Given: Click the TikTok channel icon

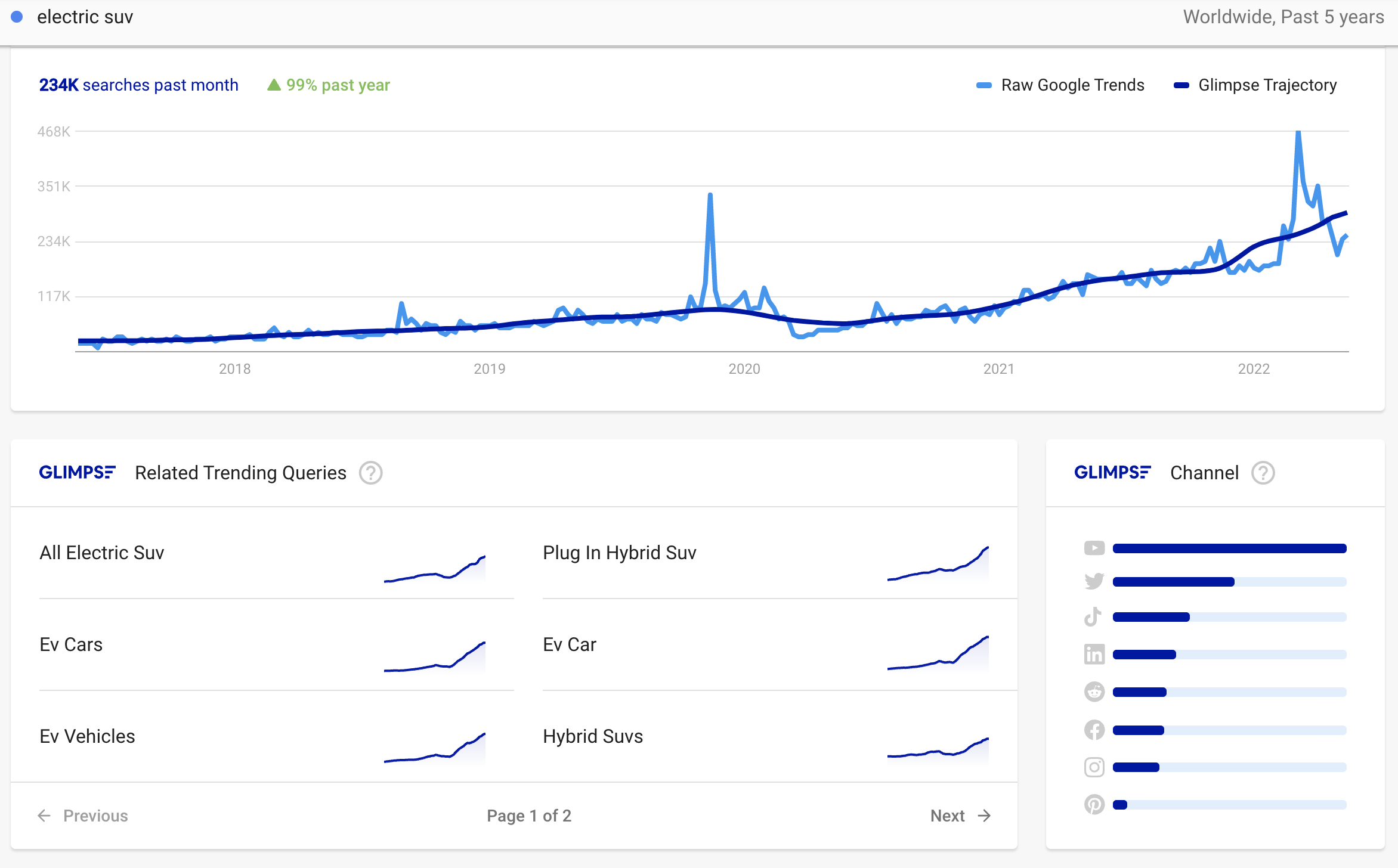Looking at the screenshot, I should 1093,617.
